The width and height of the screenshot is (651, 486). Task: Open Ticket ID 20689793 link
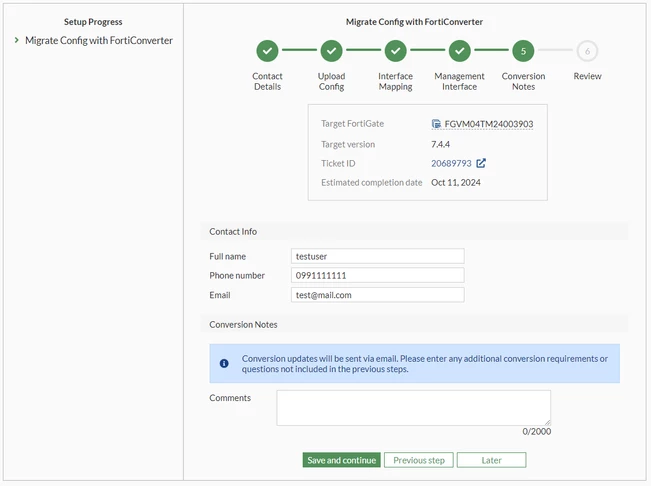pyautogui.click(x=451, y=164)
